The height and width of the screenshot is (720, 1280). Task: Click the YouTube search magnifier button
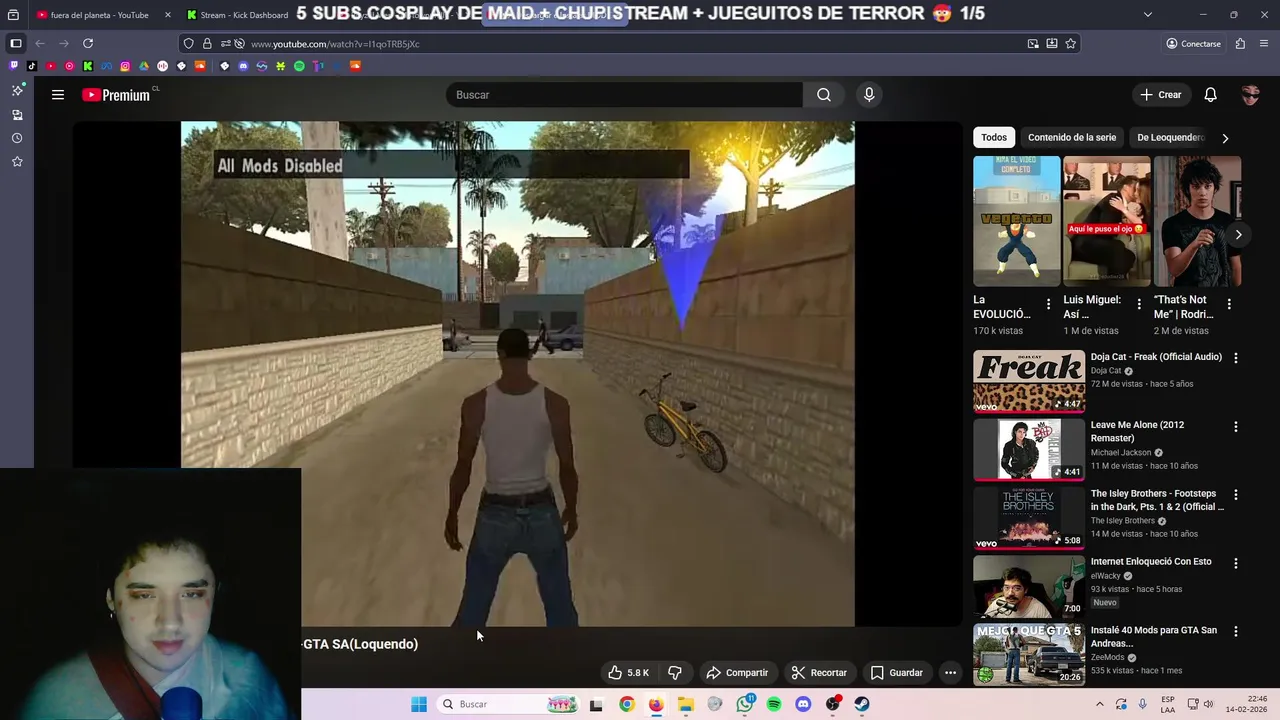click(x=824, y=95)
